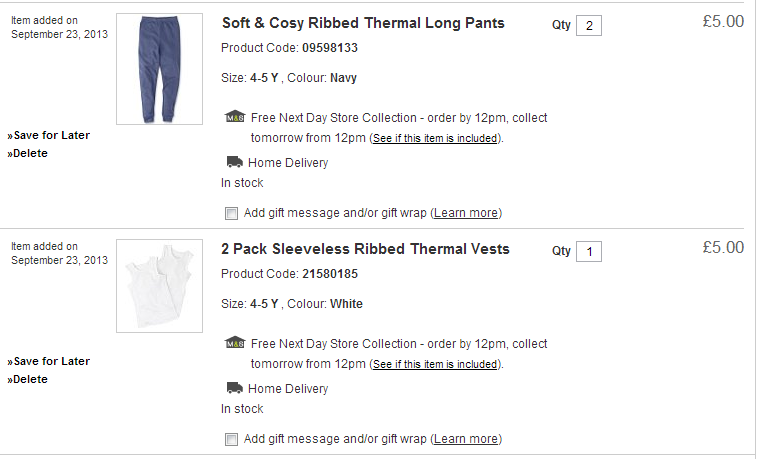Click home delivery truck icon for thermal pants
Viewport: 758px width, 459px height.
[234, 162]
